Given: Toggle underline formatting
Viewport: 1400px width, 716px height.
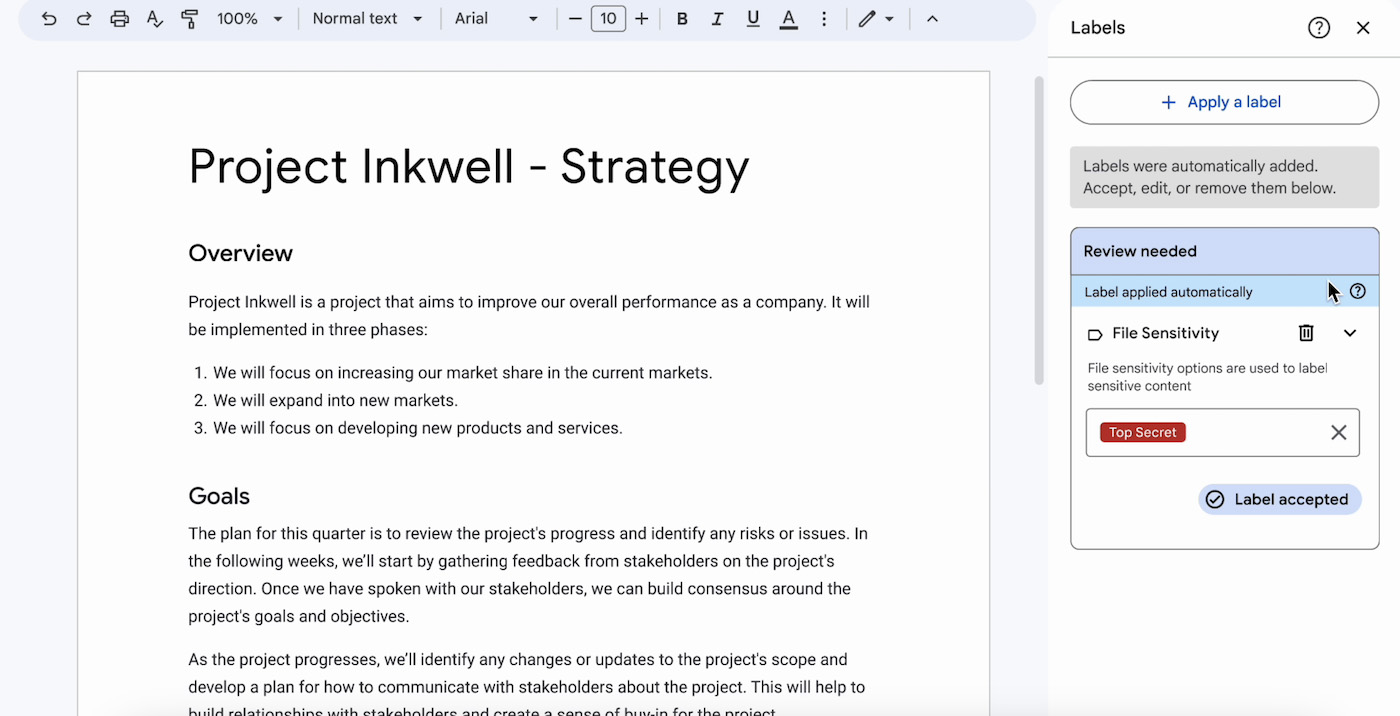Looking at the screenshot, I should coord(753,18).
